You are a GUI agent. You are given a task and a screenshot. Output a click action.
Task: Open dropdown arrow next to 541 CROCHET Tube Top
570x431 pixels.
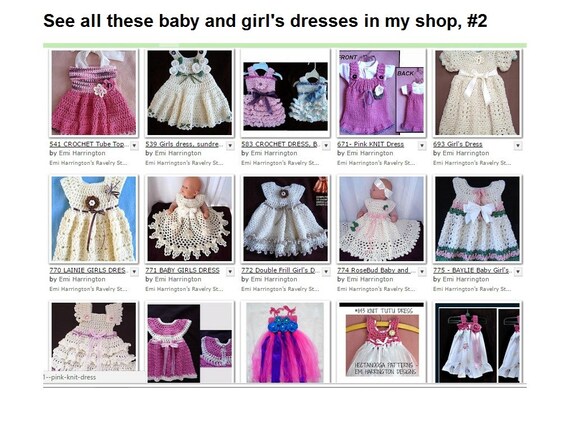(135, 146)
